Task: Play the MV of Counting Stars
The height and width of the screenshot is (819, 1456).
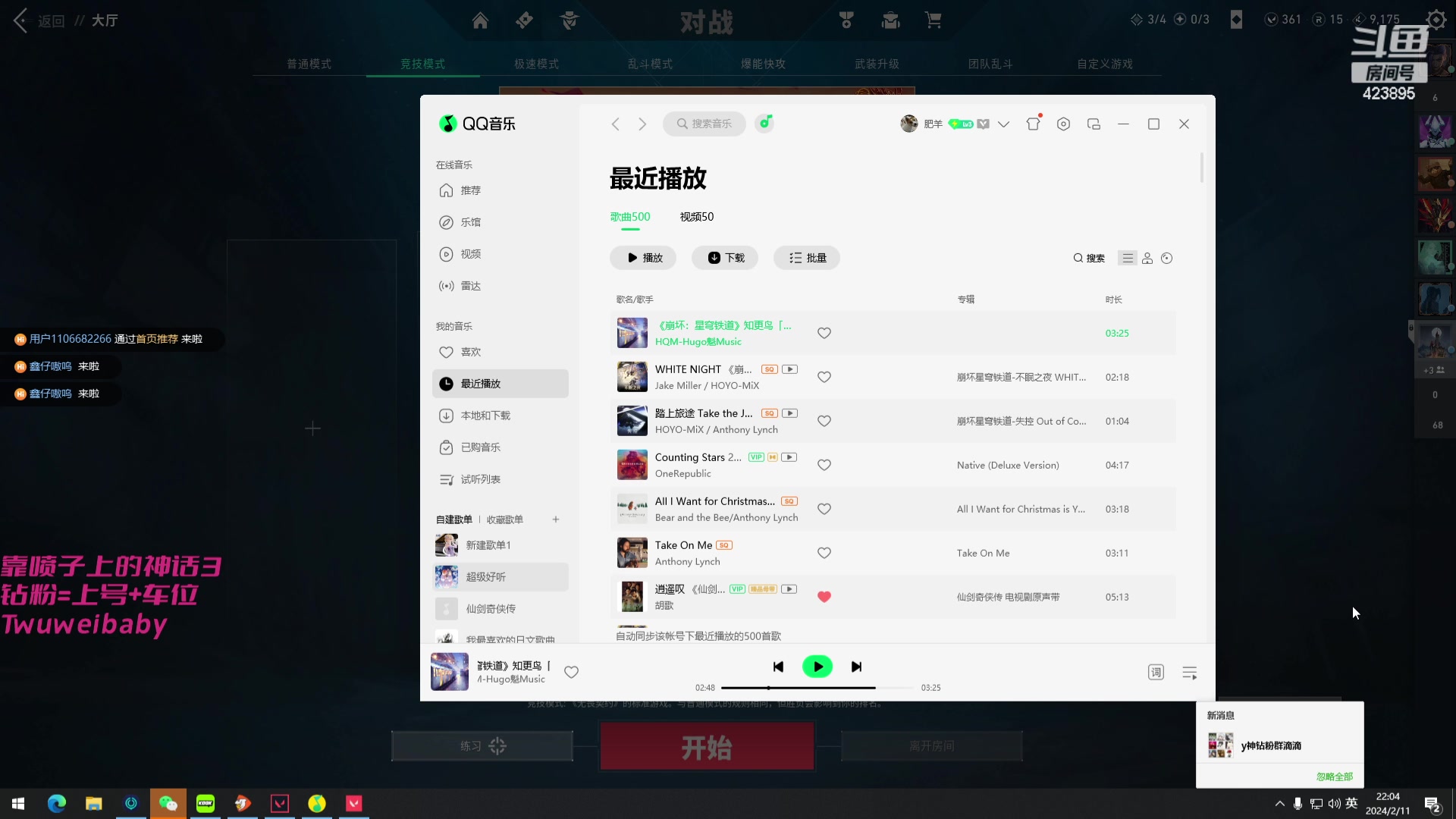Action: click(789, 457)
